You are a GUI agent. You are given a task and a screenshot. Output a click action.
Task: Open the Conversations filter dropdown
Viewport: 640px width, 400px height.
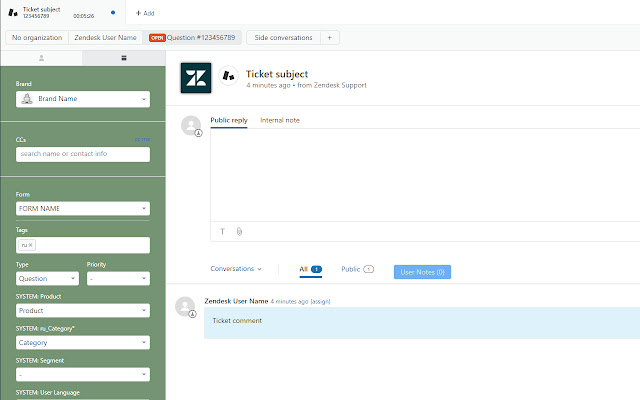[x=236, y=269]
